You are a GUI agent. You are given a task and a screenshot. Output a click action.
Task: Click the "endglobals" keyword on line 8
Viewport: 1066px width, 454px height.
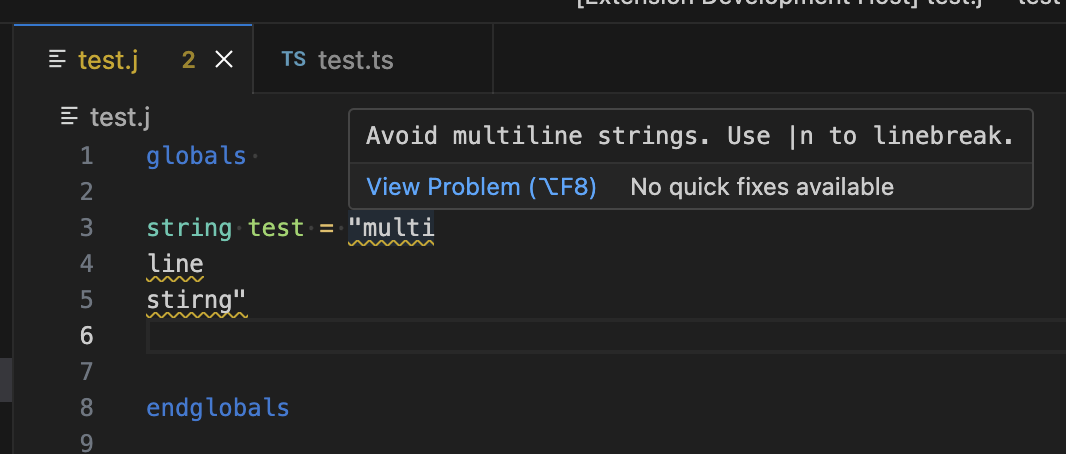click(x=217, y=408)
